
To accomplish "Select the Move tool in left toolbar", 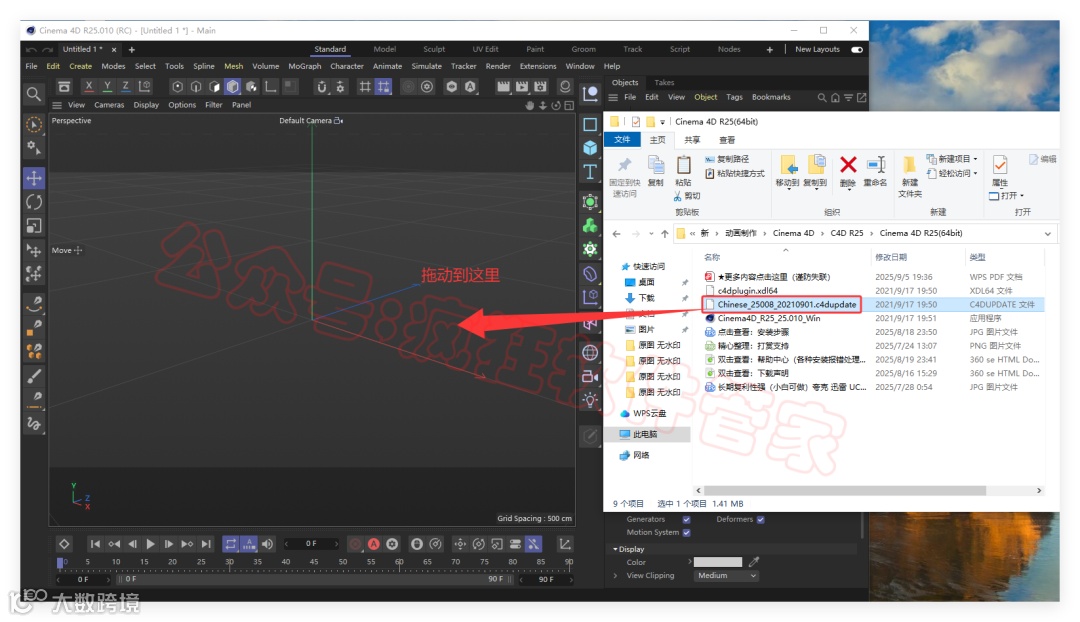I will pos(34,178).
